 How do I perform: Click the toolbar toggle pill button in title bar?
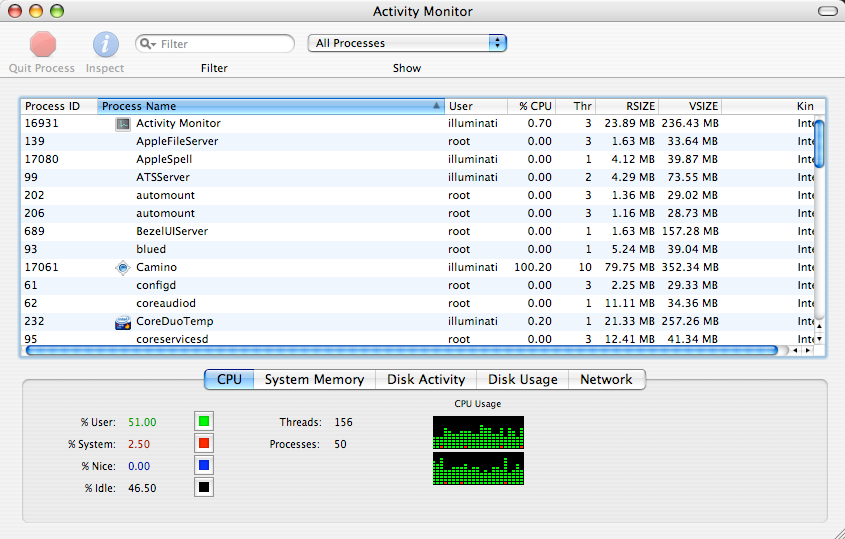(828, 11)
